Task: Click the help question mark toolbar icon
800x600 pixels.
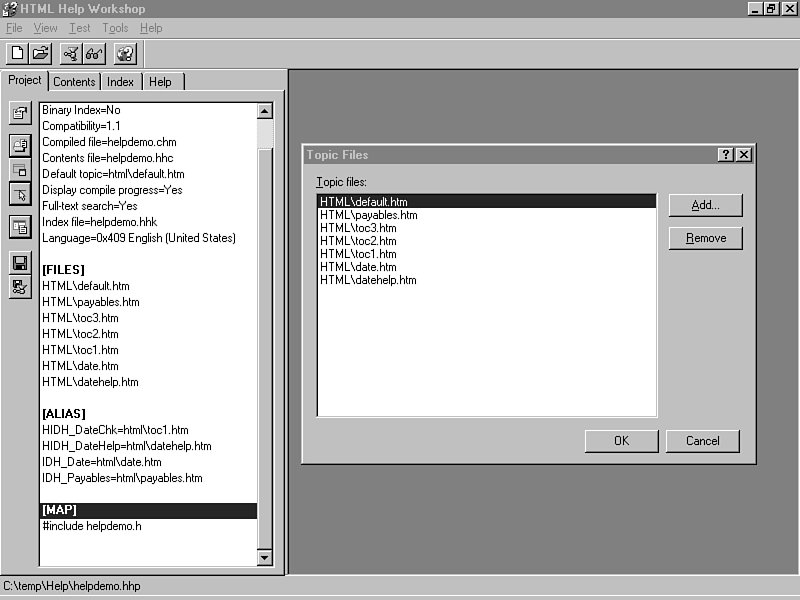Action: 125,54
